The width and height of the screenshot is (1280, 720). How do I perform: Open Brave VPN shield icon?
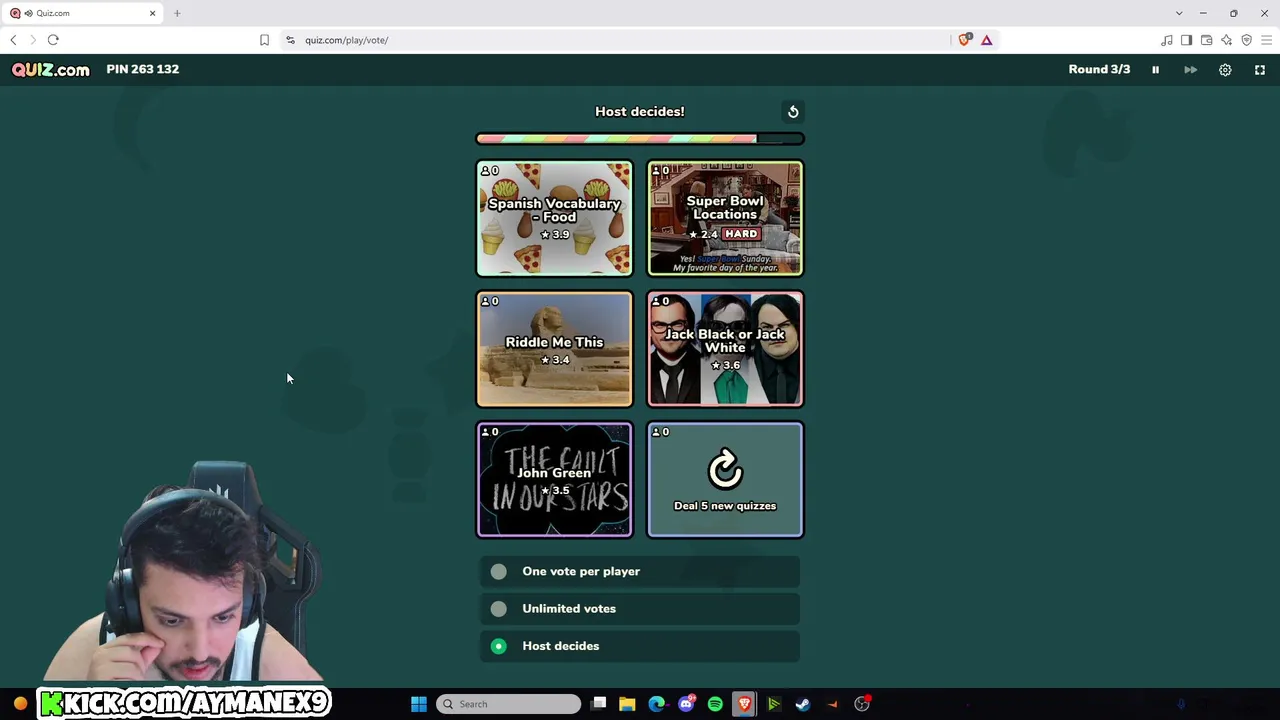[x=1246, y=40]
